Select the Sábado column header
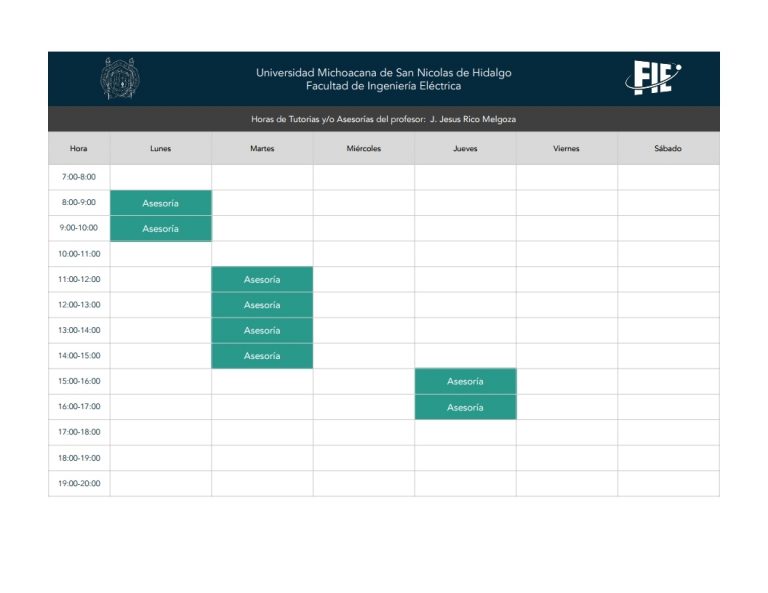 (x=668, y=148)
